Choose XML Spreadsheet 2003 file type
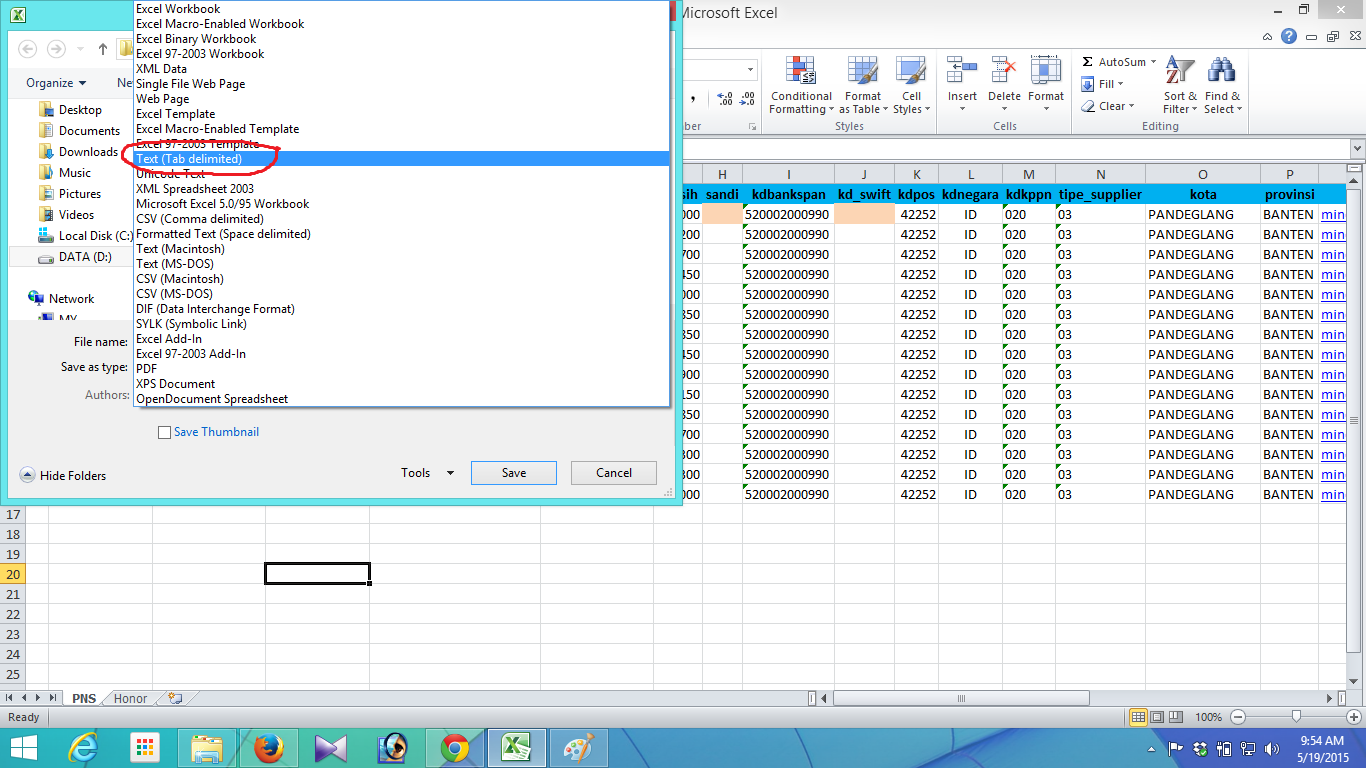Viewport: 1366px width, 768px height. pos(401,188)
